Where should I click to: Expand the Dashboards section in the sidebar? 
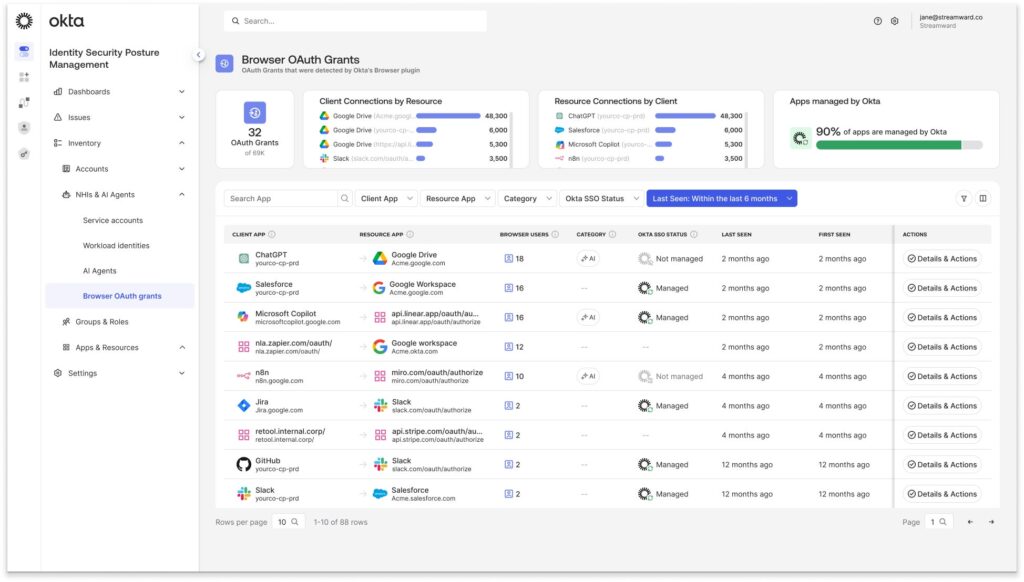click(117, 91)
